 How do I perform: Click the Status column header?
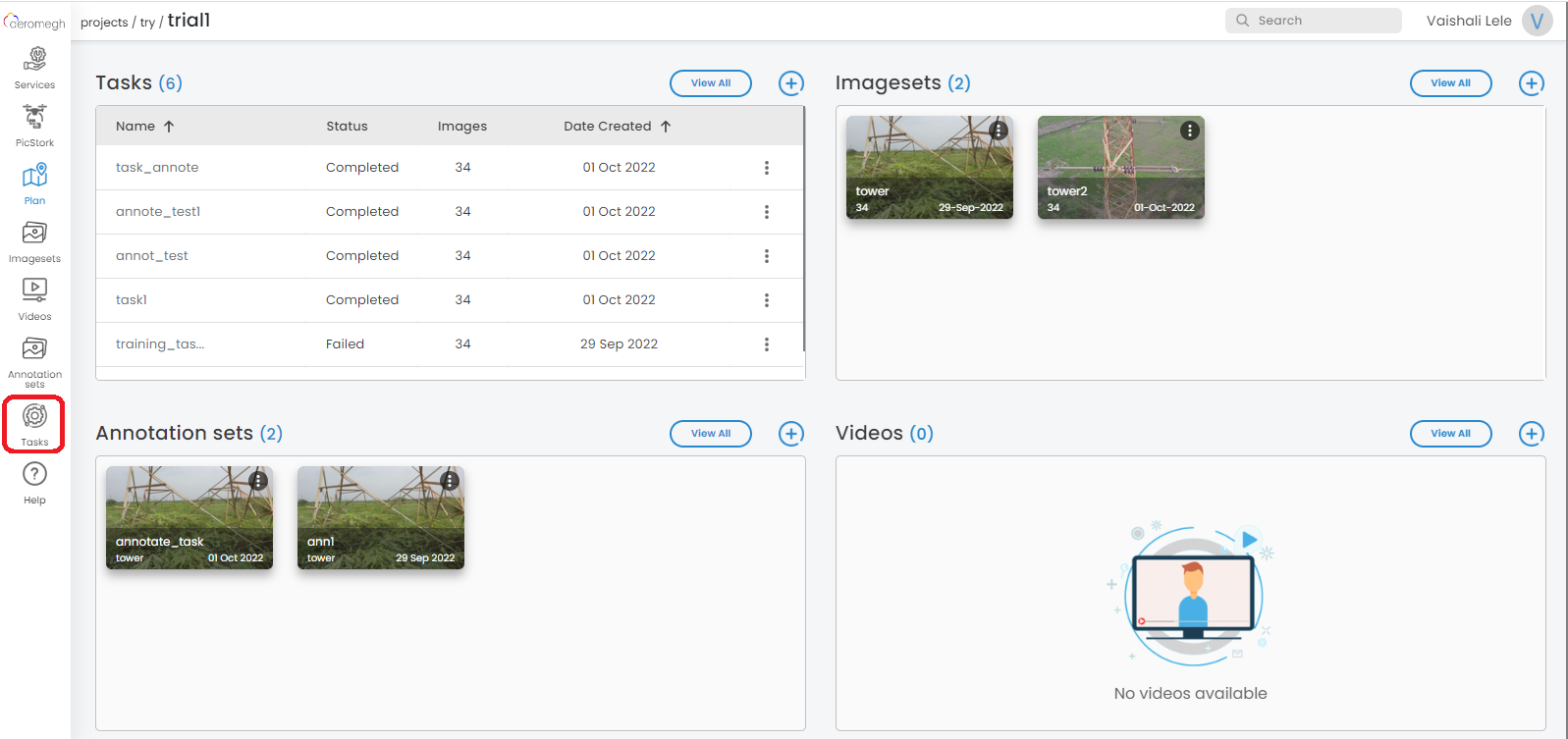(347, 127)
